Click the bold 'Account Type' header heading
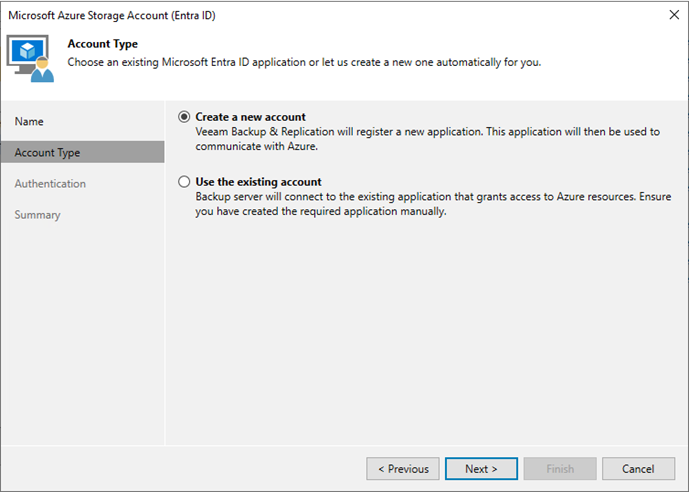689x492 pixels. (102, 44)
